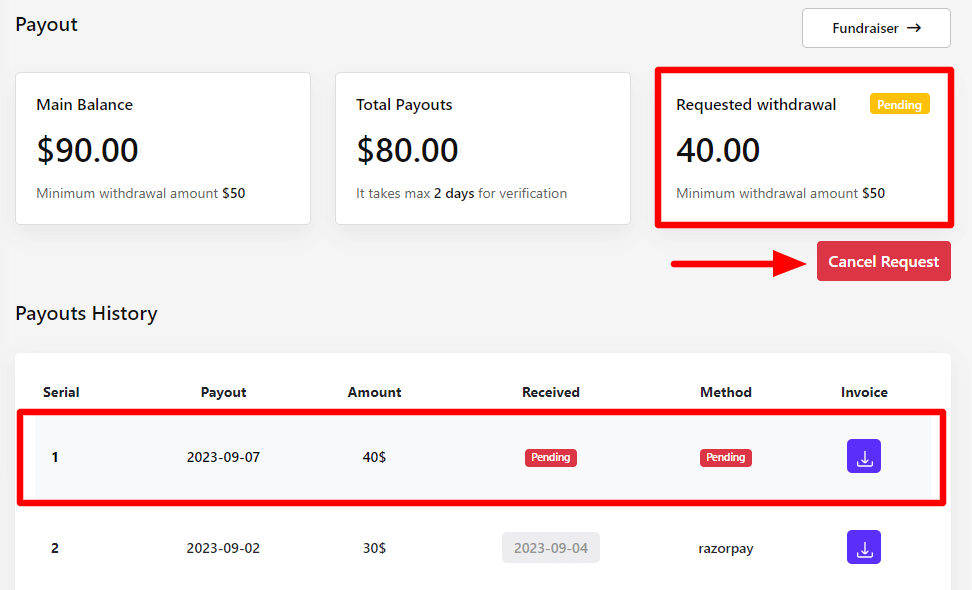The height and width of the screenshot is (590, 972).
Task: Click the Amount column header
Action: pos(374,392)
